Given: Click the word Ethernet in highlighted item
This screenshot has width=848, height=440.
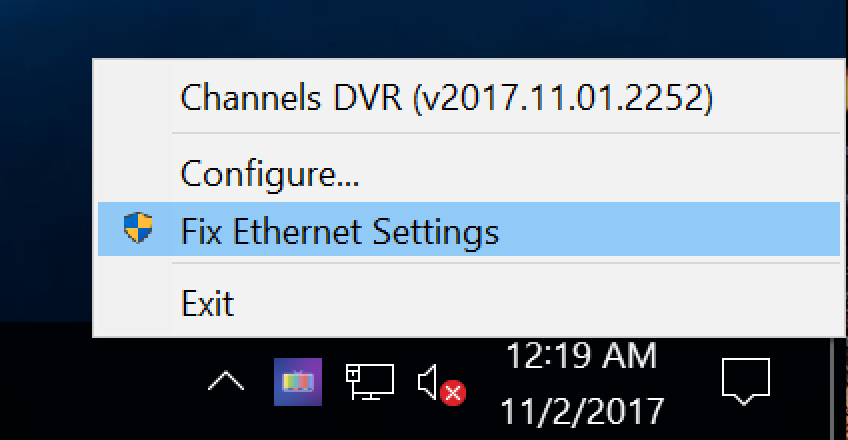Looking at the screenshot, I should click(299, 231).
